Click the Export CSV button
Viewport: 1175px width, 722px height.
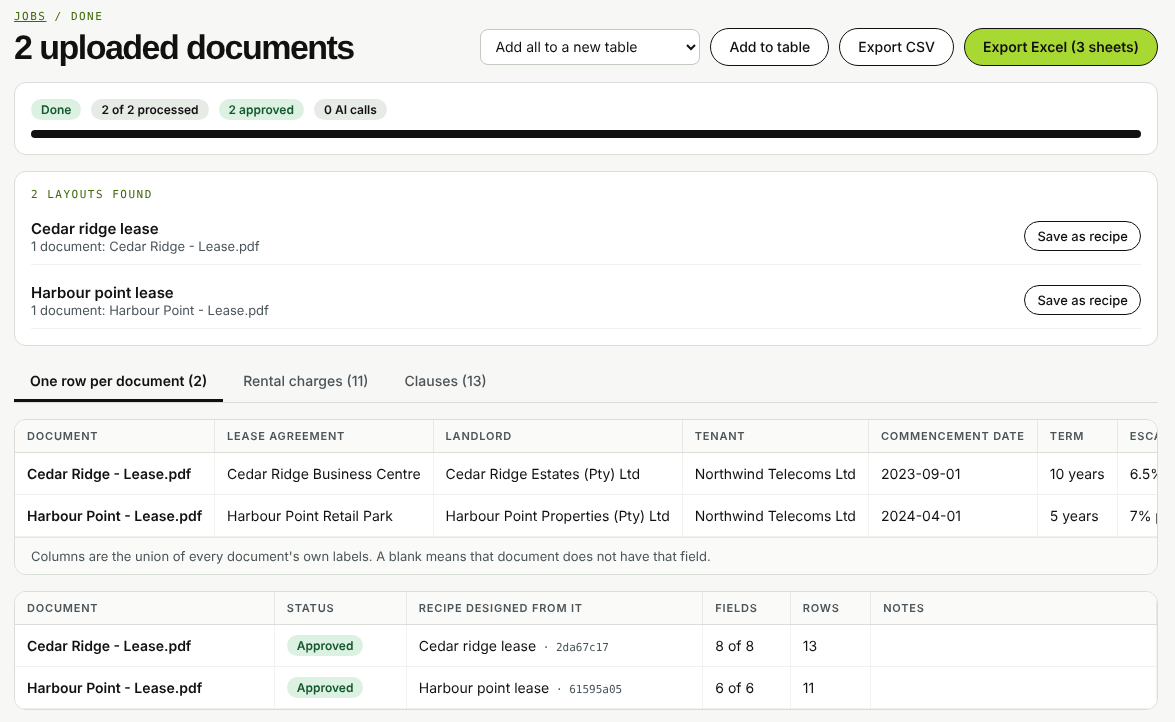tap(896, 47)
